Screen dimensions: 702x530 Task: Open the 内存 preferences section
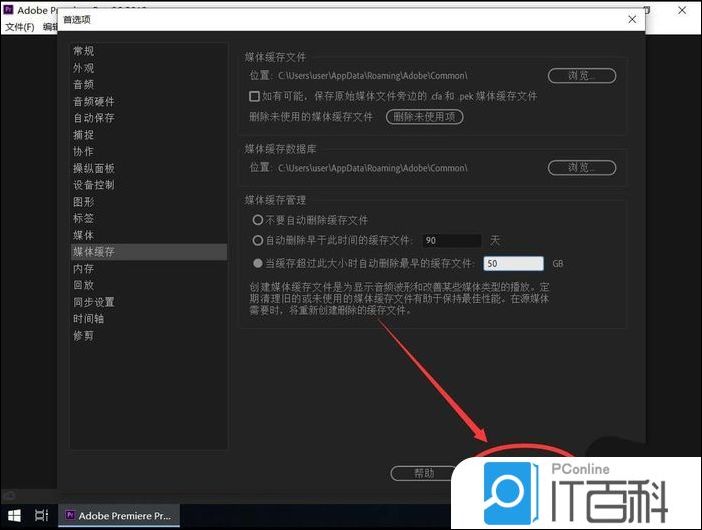tap(84, 269)
